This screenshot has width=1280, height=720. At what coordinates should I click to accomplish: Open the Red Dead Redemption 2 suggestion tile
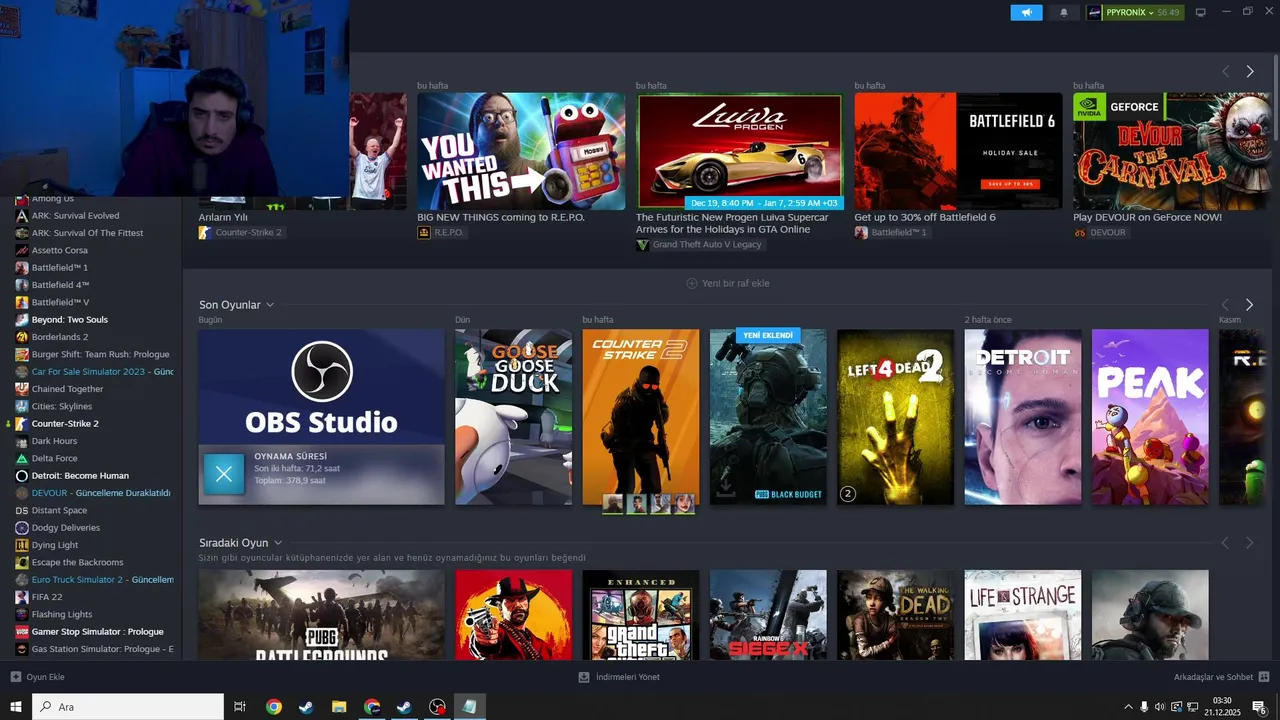(x=513, y=614)
